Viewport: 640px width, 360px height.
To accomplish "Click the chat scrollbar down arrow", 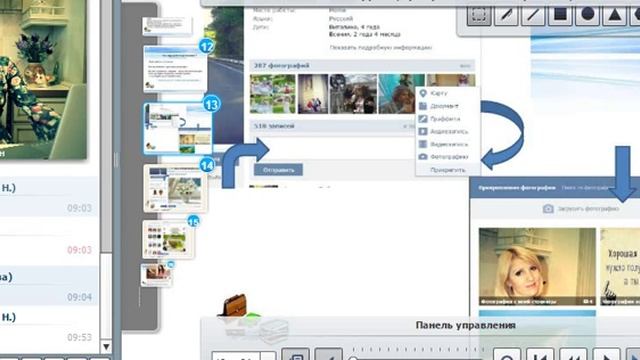I will coord(106,347).
